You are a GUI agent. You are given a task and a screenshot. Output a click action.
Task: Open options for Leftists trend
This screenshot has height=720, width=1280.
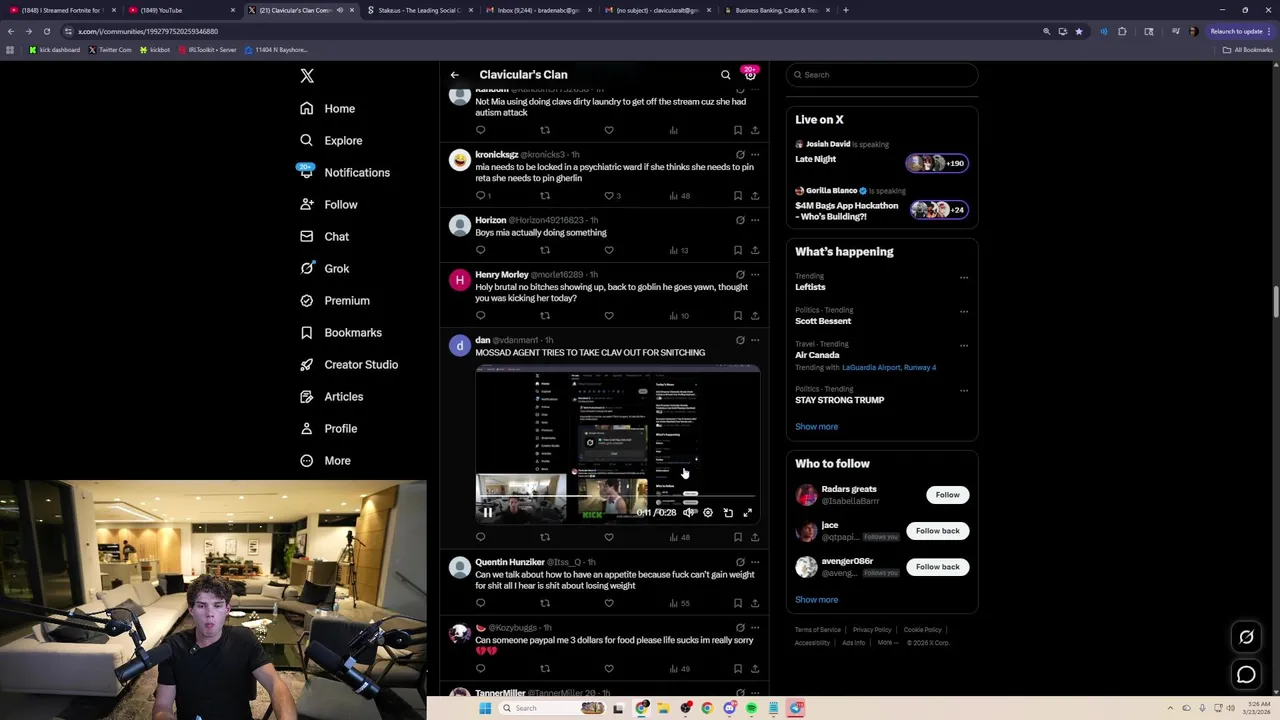[964, 277]
